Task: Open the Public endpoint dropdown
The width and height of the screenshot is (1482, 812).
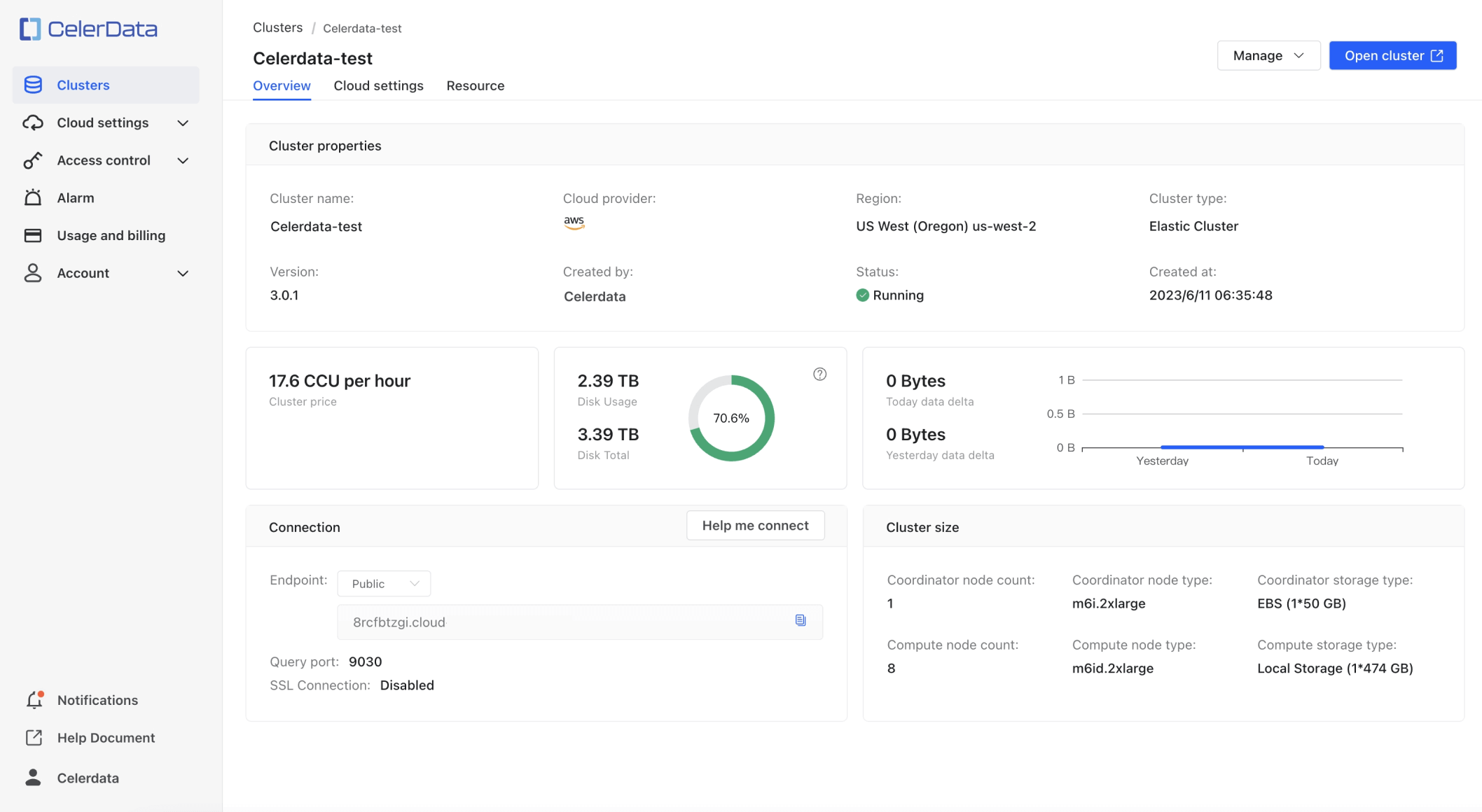Action: point(384,583)
